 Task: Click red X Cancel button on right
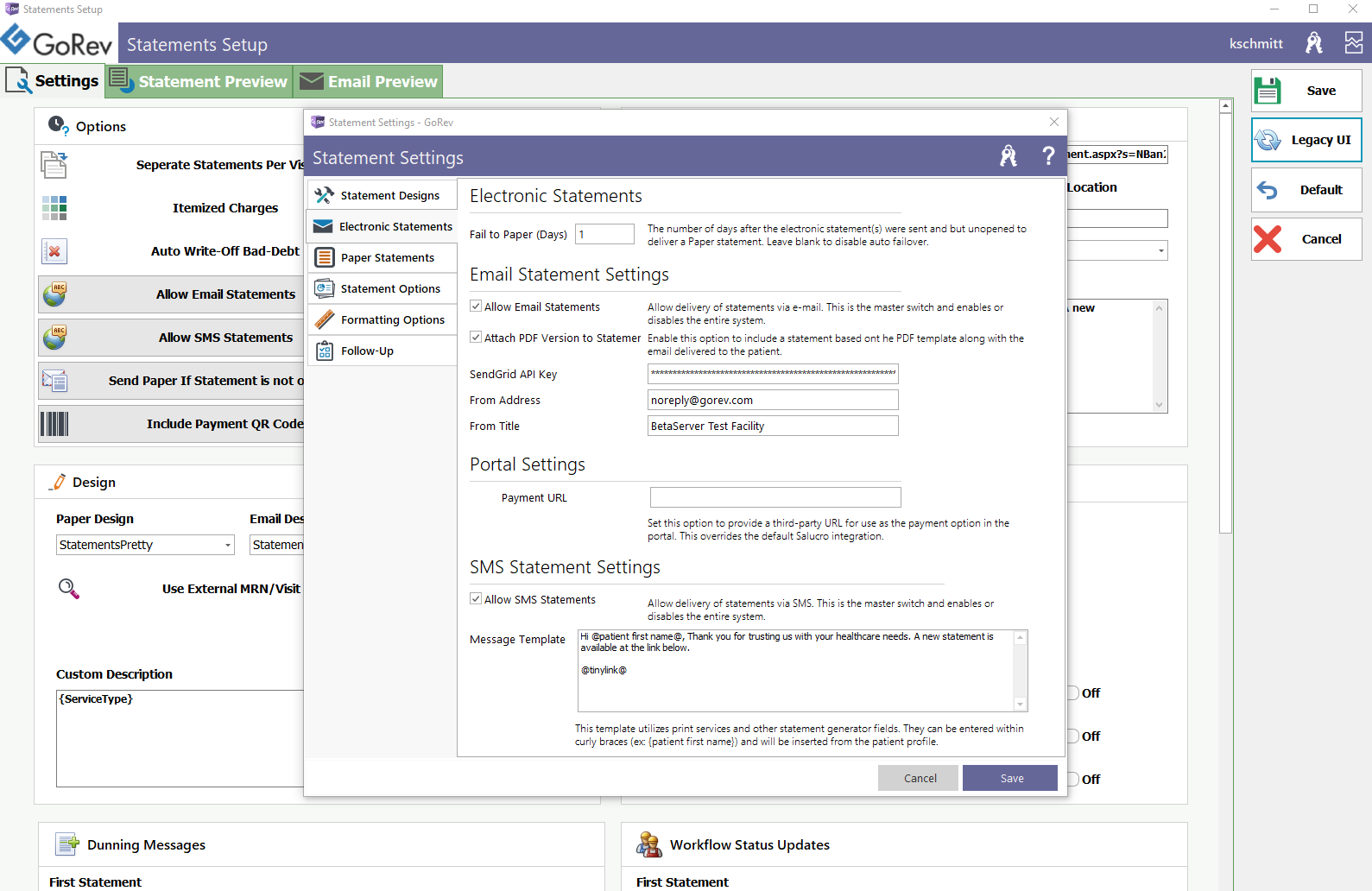[x=1306, y=239]
